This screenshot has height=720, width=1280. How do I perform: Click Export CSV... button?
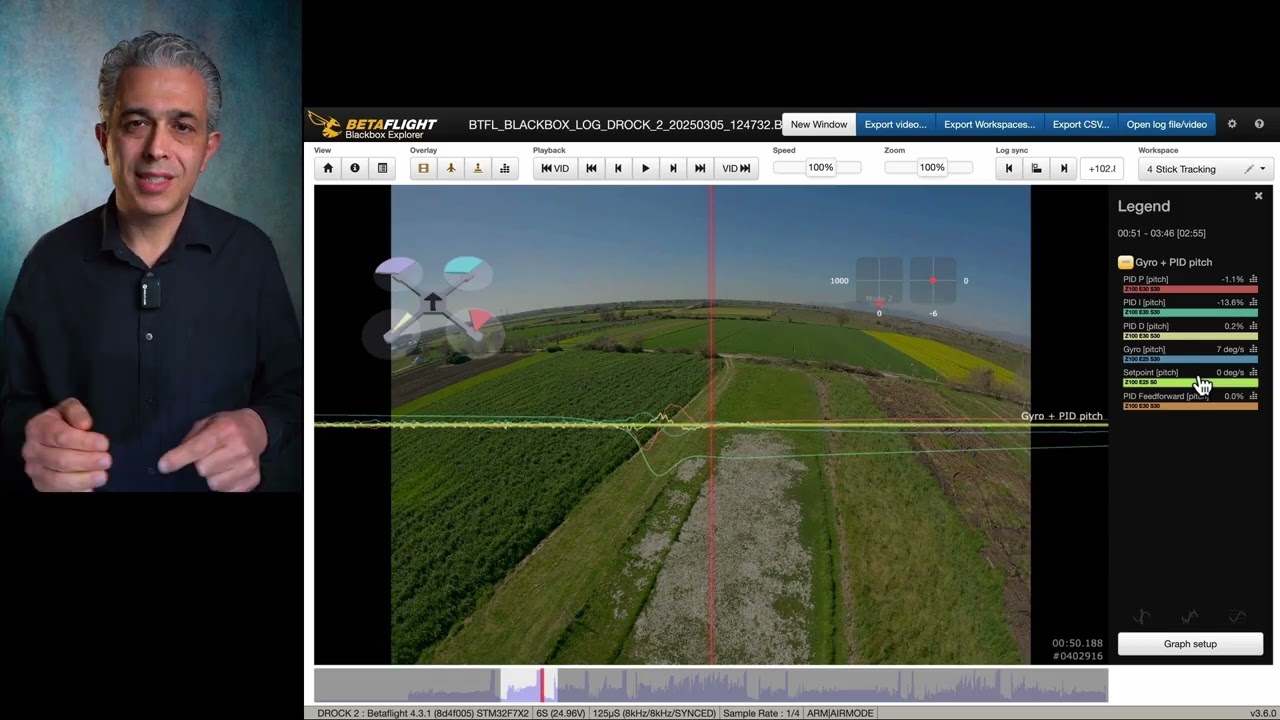[x=1080, y=124]
